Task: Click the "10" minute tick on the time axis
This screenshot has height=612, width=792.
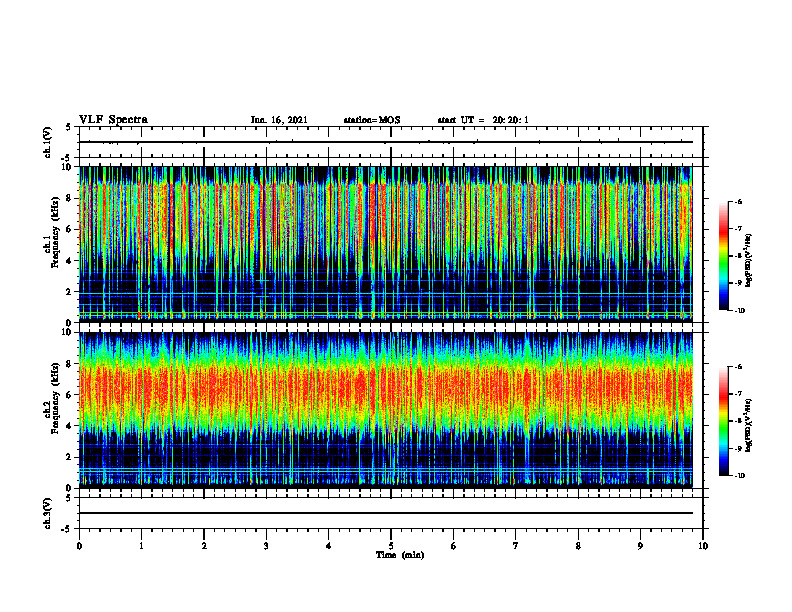Action: pyautogui.click(x=703, y=546)
